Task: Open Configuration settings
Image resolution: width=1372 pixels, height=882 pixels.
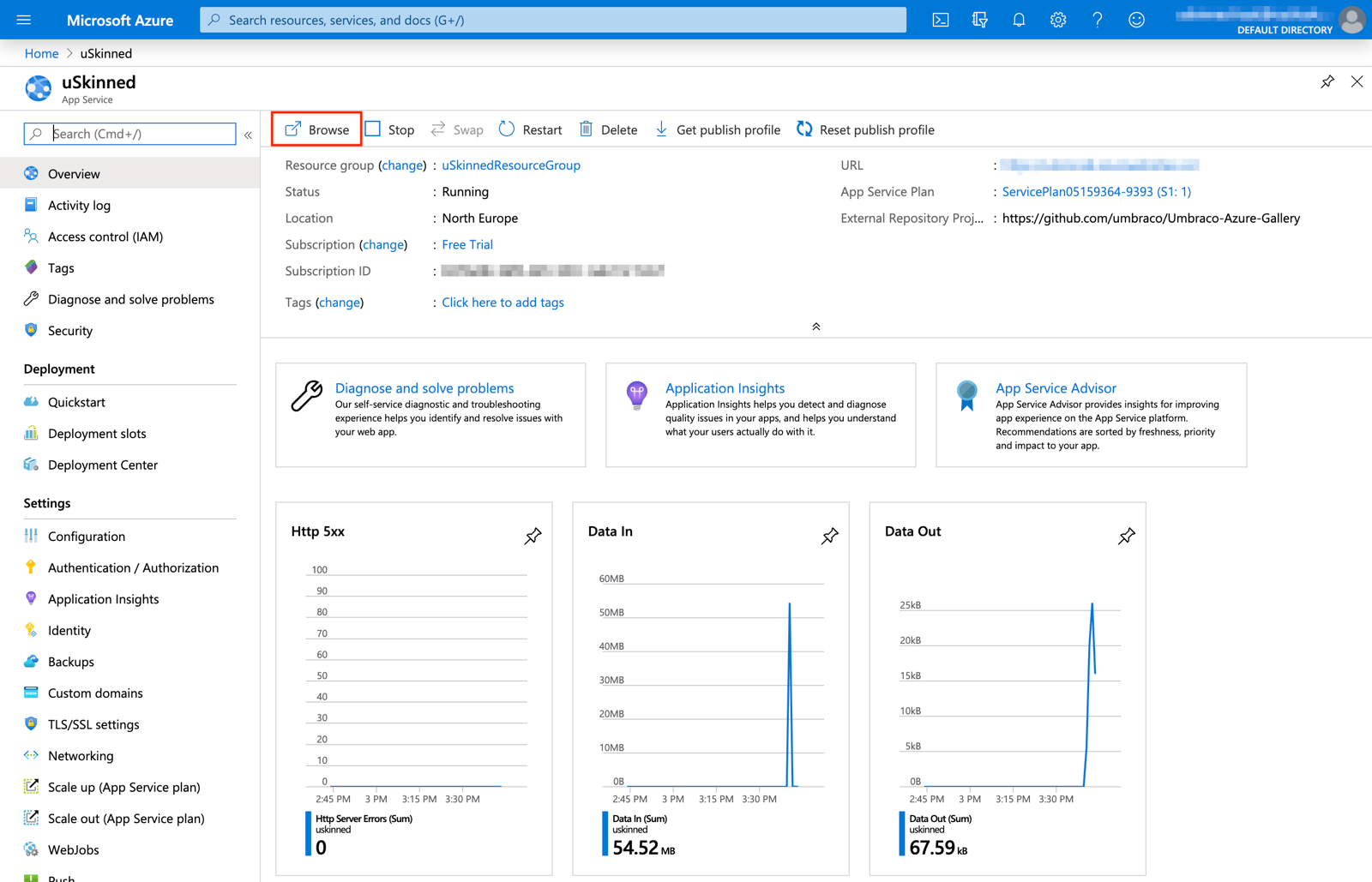Action: click(129, 537)
